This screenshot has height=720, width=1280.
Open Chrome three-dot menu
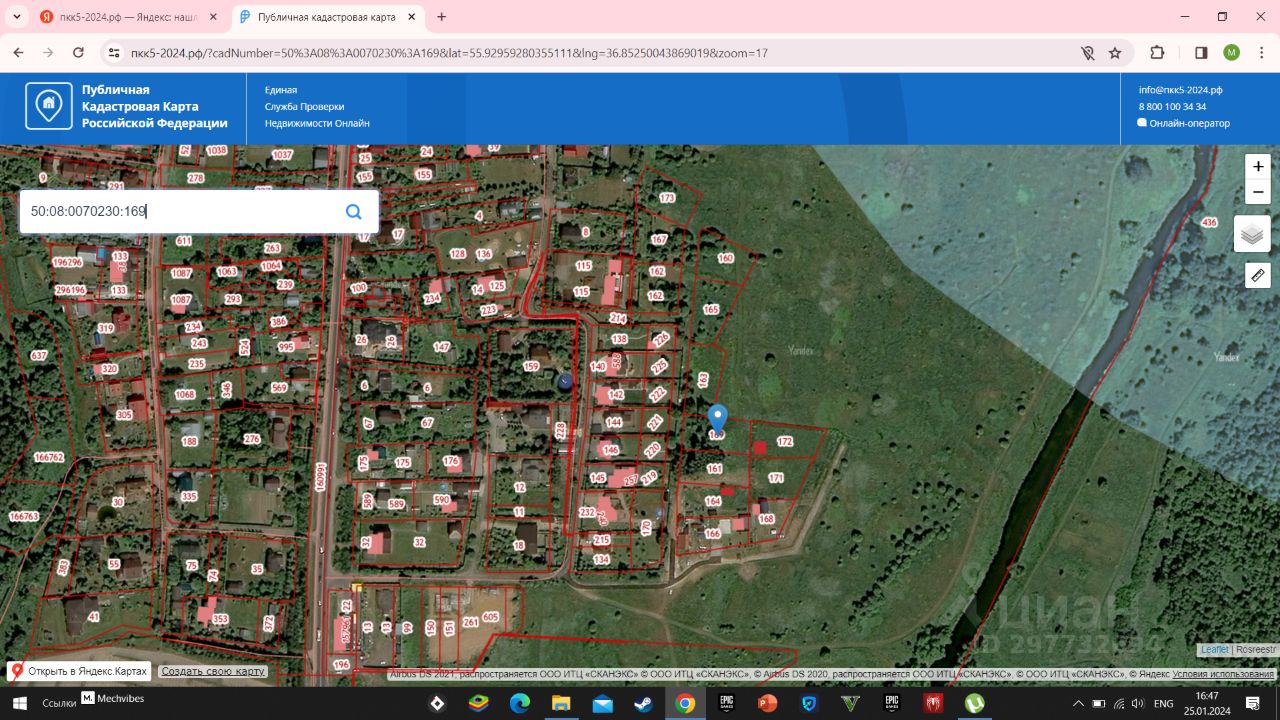point(1261,53)
